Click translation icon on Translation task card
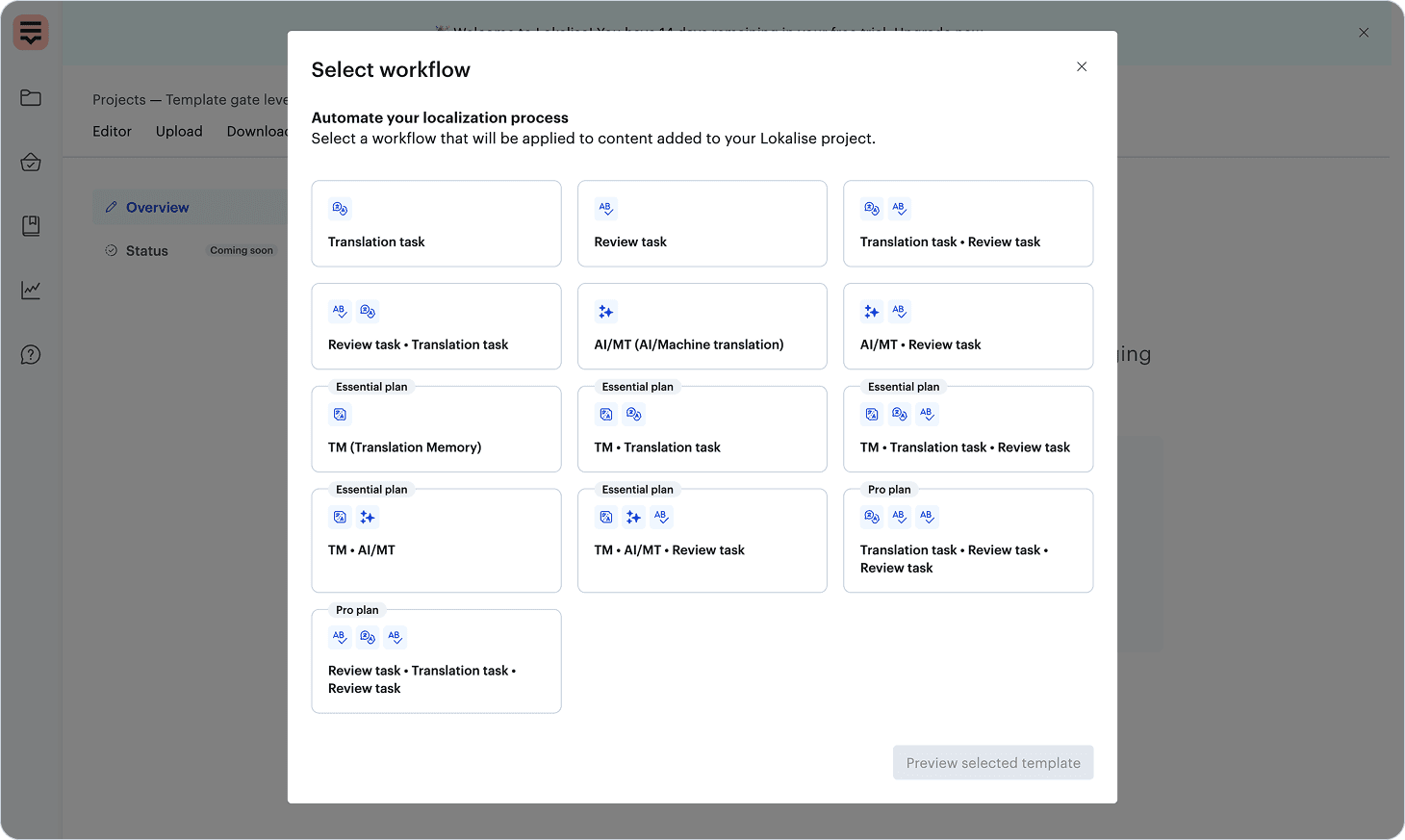Viewport: 1405px width, 840px height. (x=340, y=209)
